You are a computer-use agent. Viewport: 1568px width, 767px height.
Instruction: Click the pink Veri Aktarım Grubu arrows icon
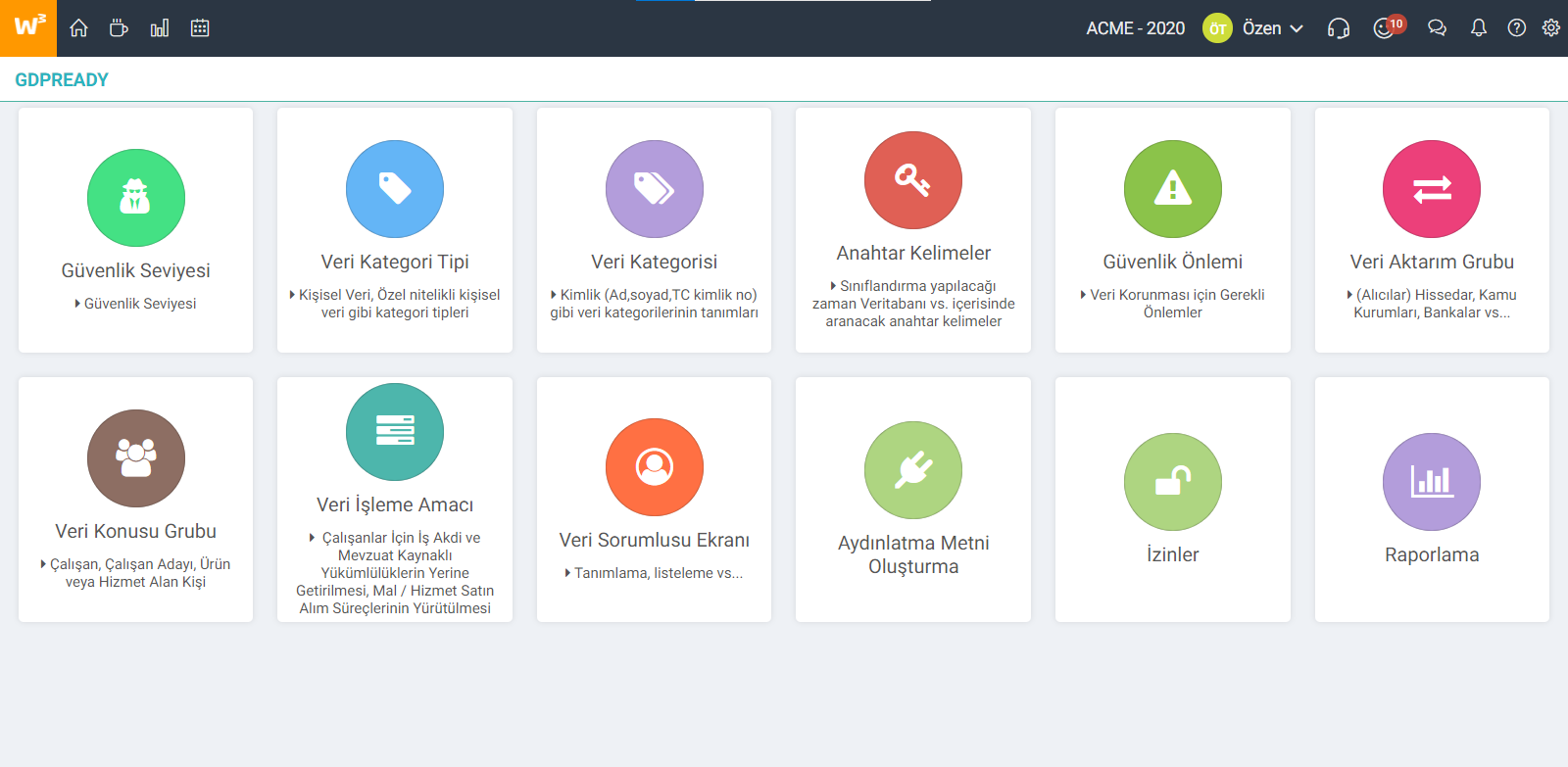(x=1432, y=189)
